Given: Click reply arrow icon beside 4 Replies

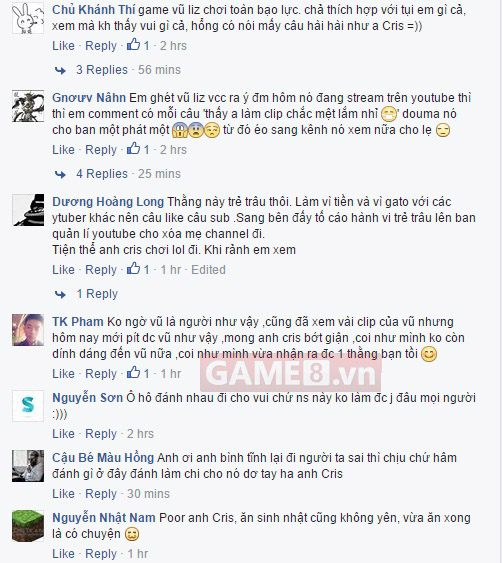Looking at the screenshot, I should coord(60,175).
